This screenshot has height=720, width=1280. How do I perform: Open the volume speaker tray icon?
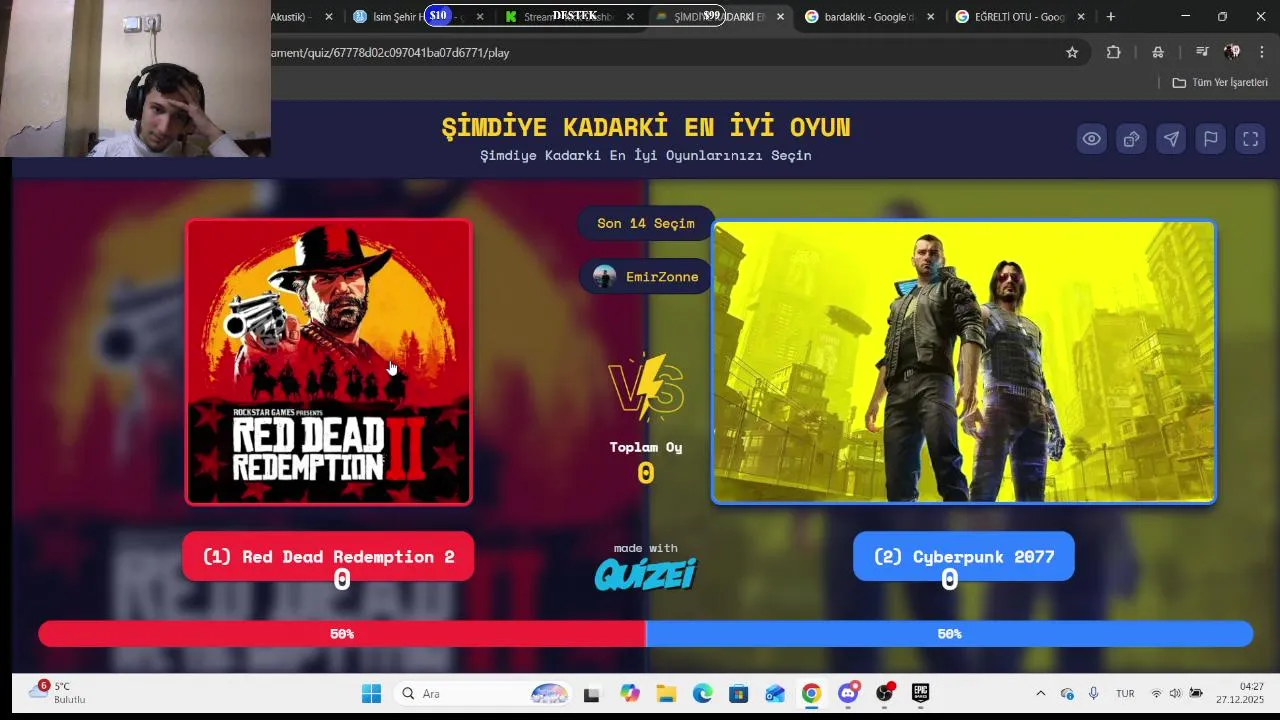coord(1175,693)
